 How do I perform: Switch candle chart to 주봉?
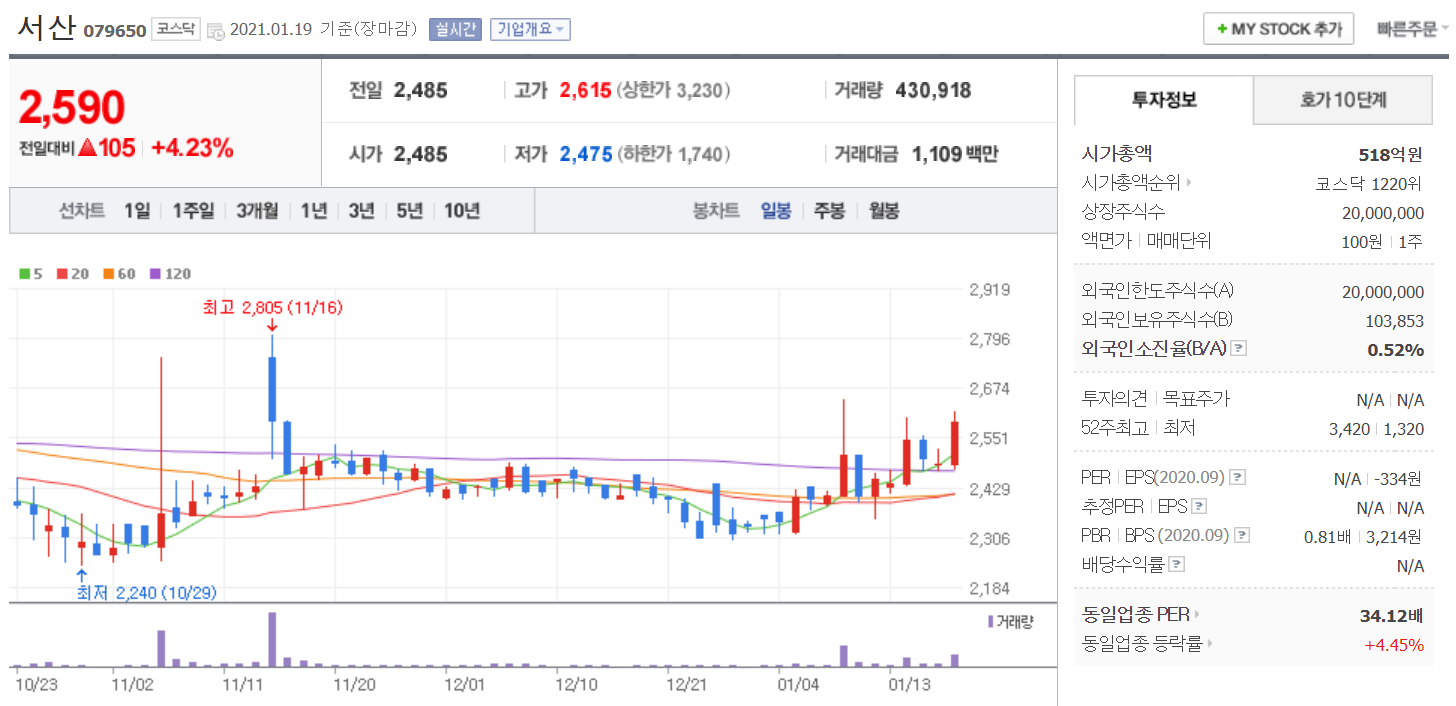point(829,211)
